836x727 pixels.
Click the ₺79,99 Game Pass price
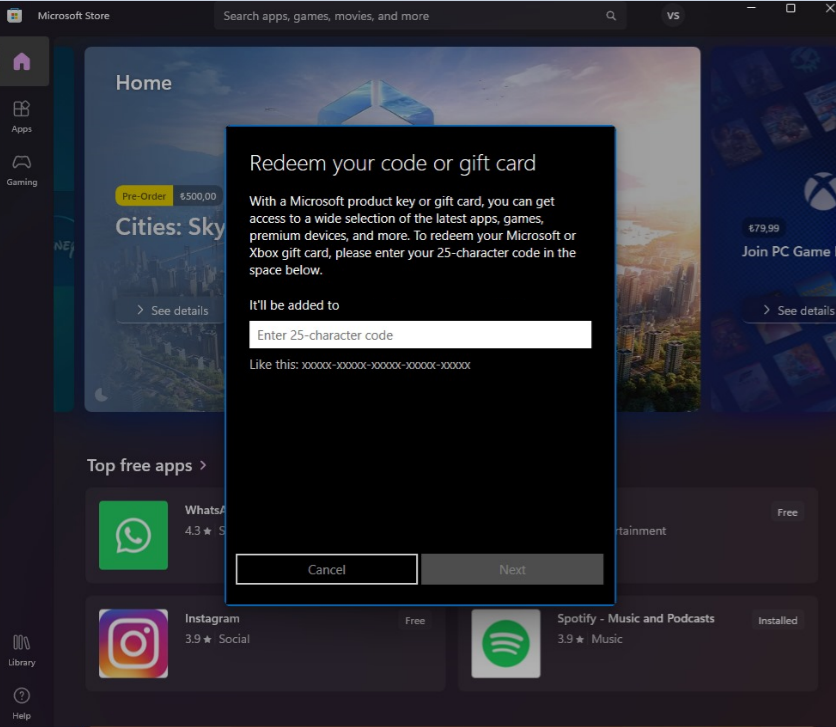point(763,228)
